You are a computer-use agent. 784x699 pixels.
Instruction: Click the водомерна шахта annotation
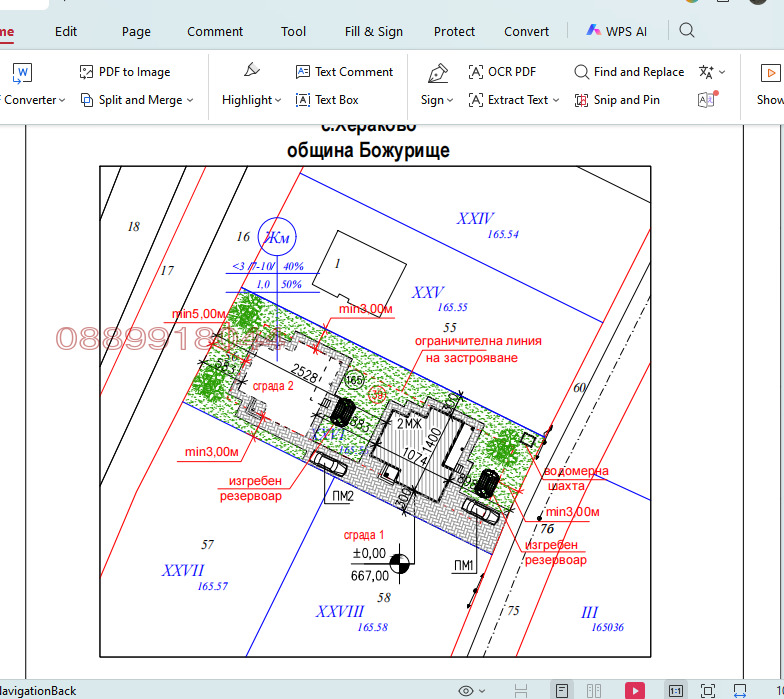point(576,478)
